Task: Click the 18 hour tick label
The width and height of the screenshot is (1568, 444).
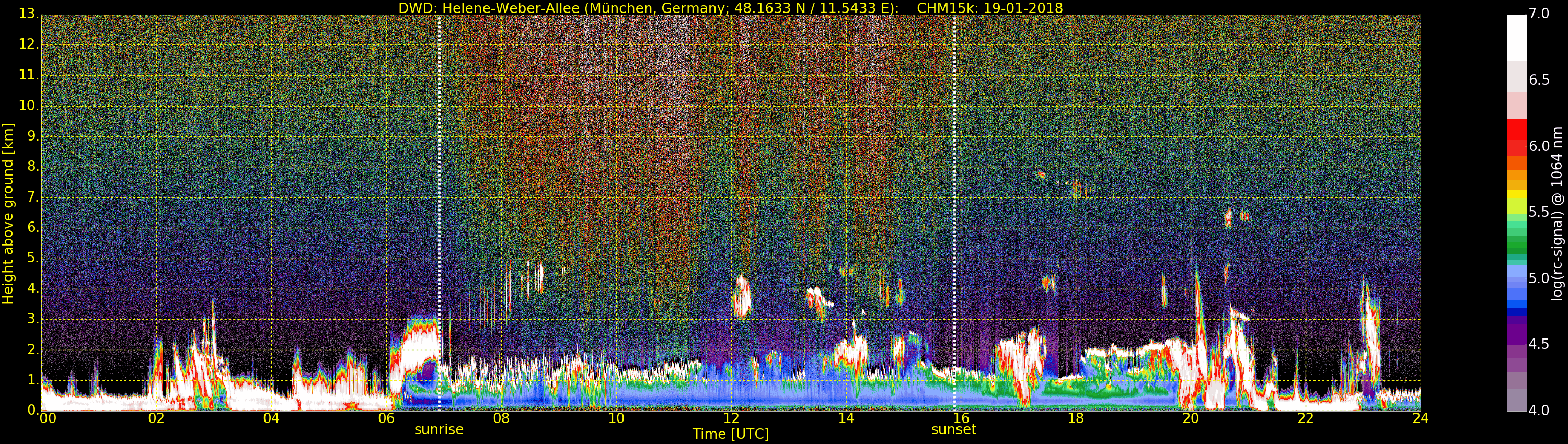Action: 1076,418
